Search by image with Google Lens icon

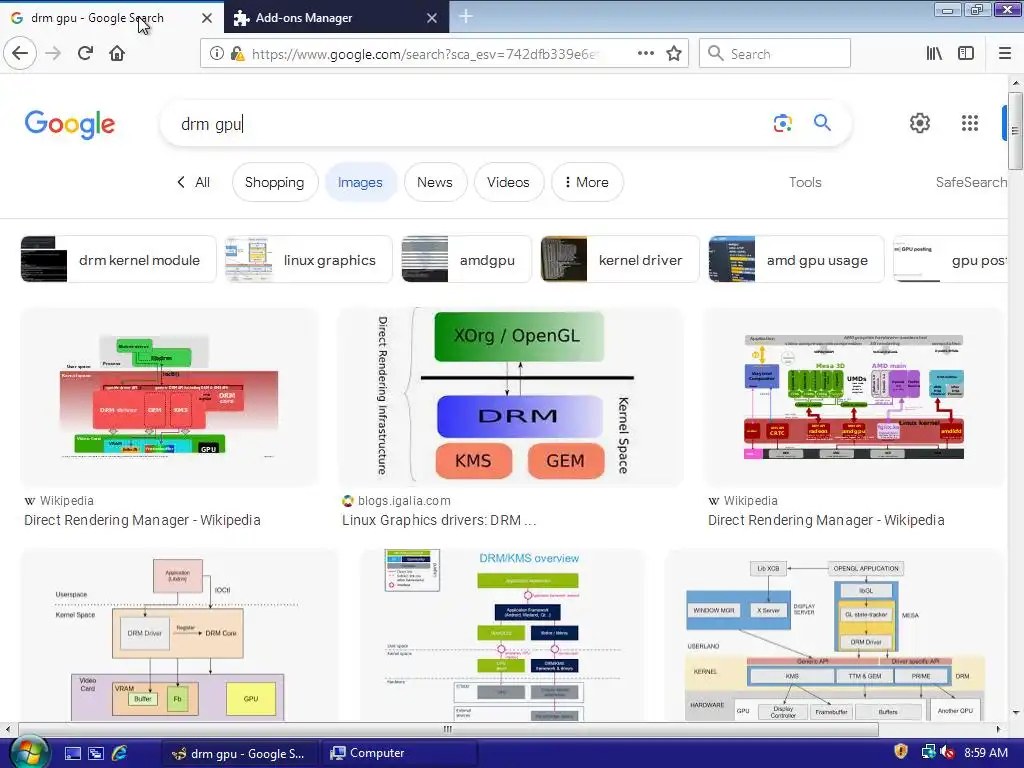coord(782,123)
